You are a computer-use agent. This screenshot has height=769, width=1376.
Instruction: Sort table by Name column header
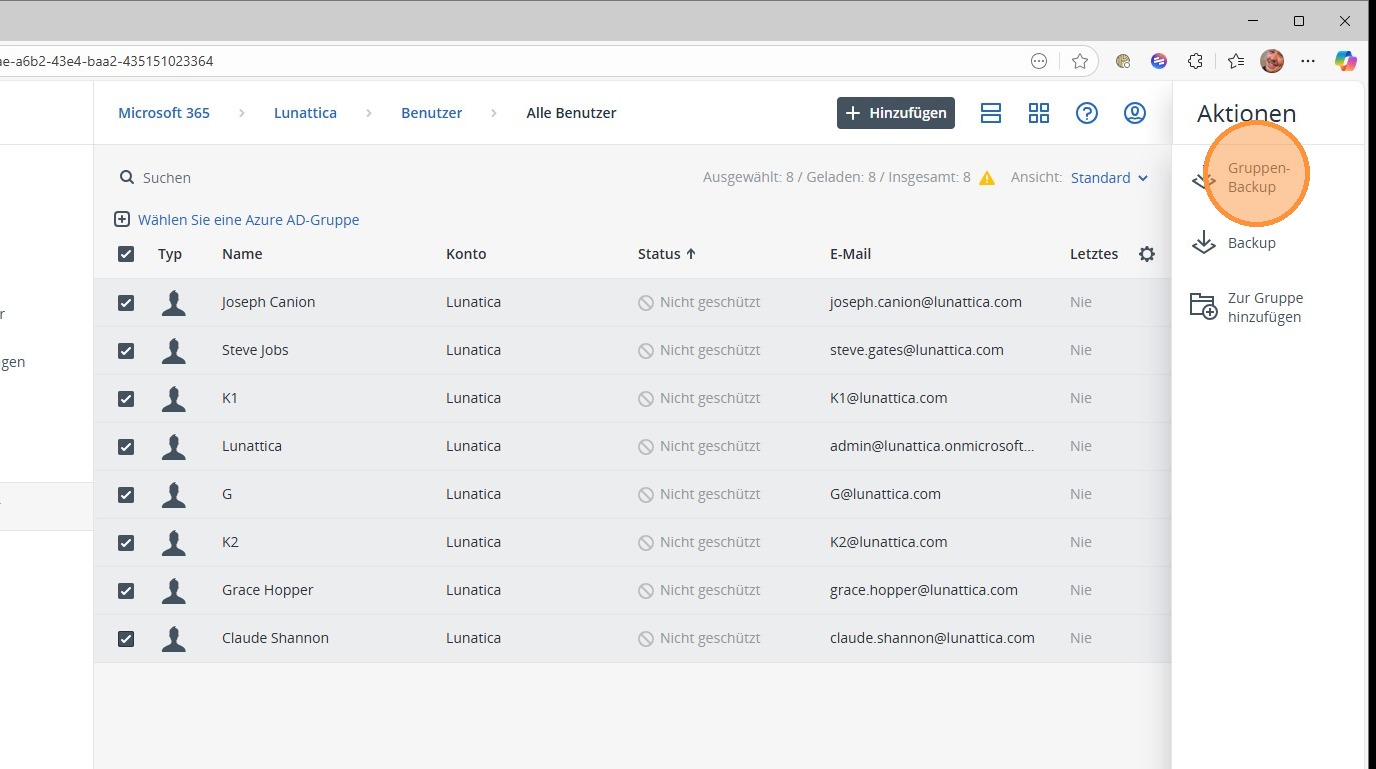242,254
